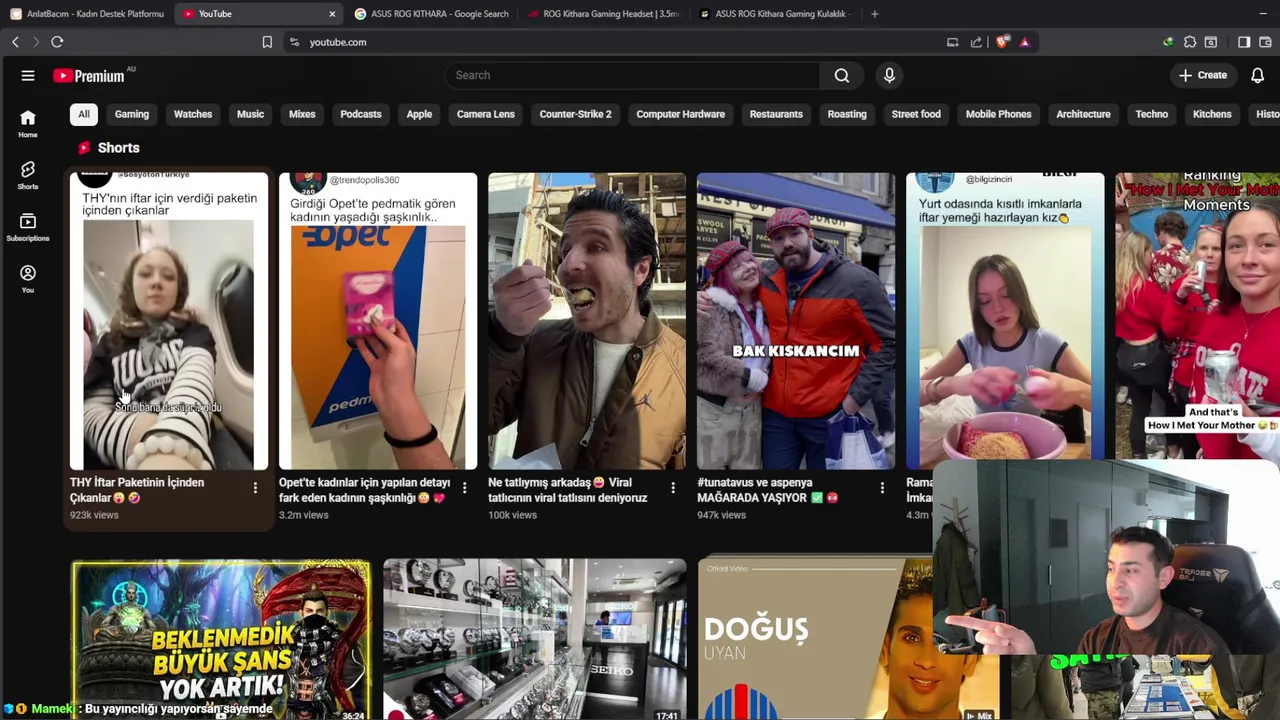
Task: Filter feed by Camera Lens chip
Action: coord(486,114)
